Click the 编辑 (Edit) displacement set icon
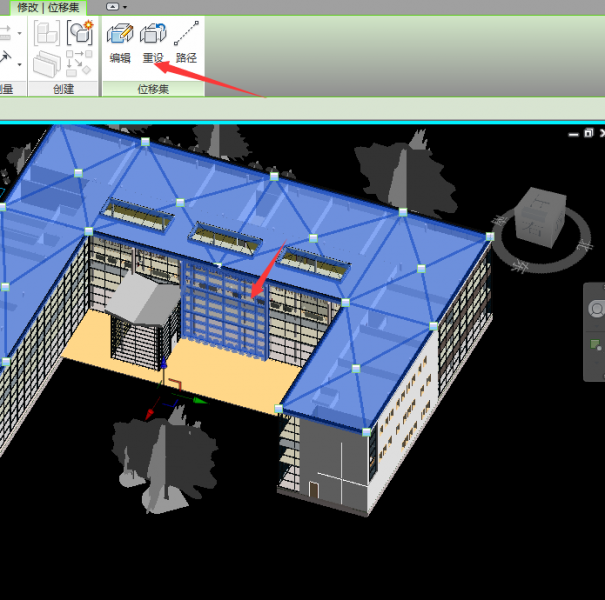Image resolution: width=605 pixels, height=600 pixels. (120, 34)
